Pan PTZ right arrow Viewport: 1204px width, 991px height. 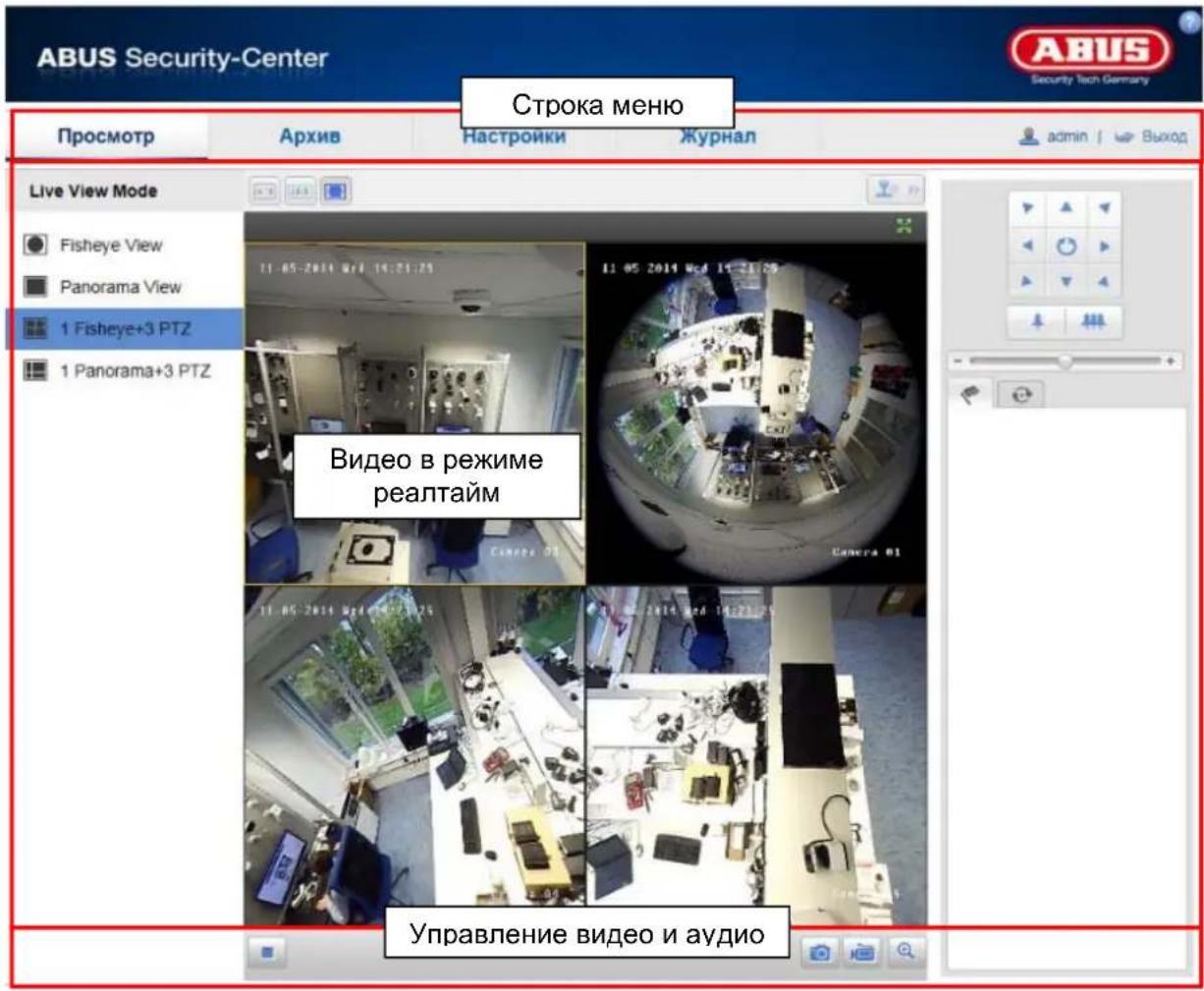coord(1104,246)
